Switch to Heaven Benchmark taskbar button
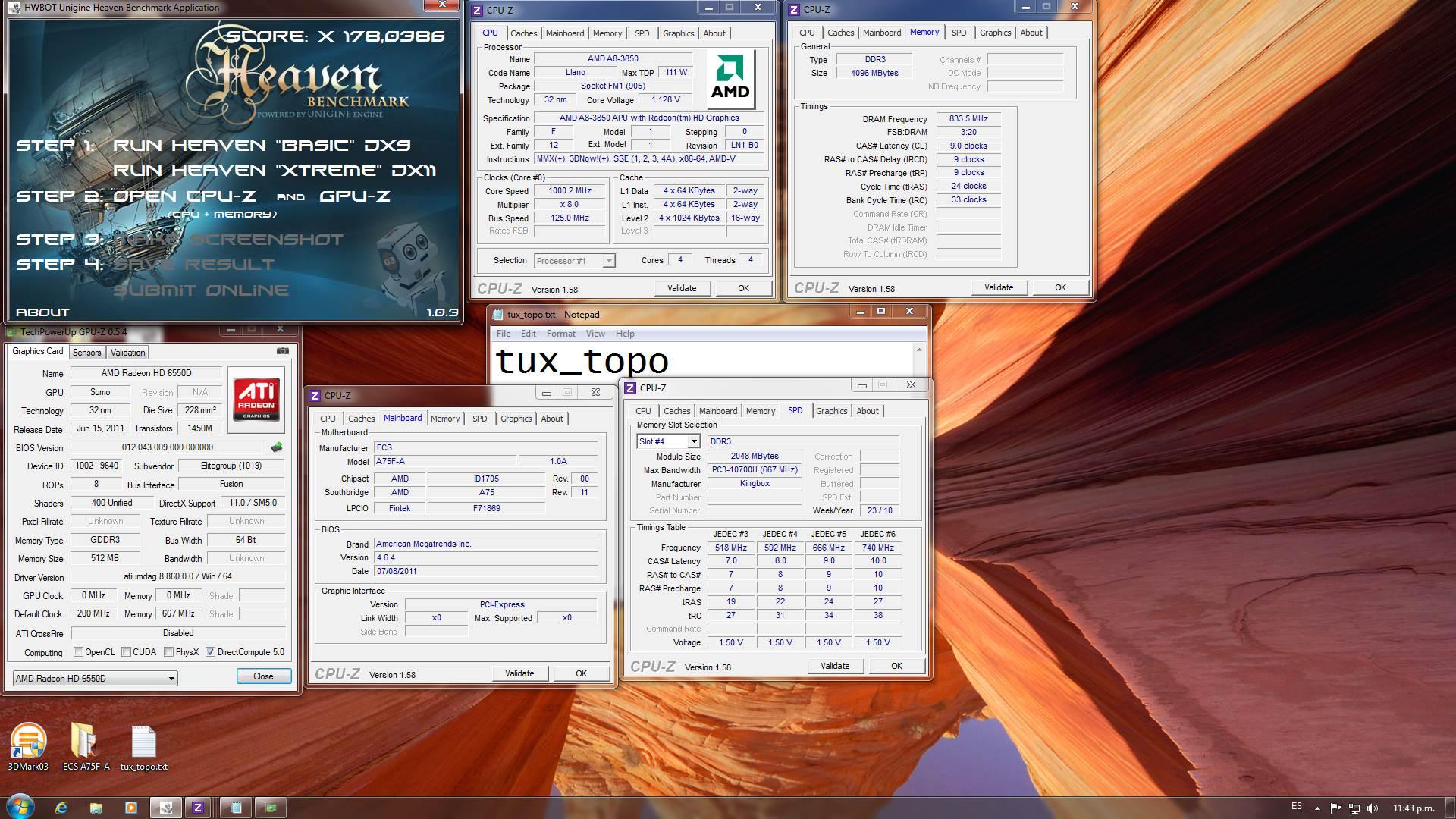 click(x=165, y=808)
